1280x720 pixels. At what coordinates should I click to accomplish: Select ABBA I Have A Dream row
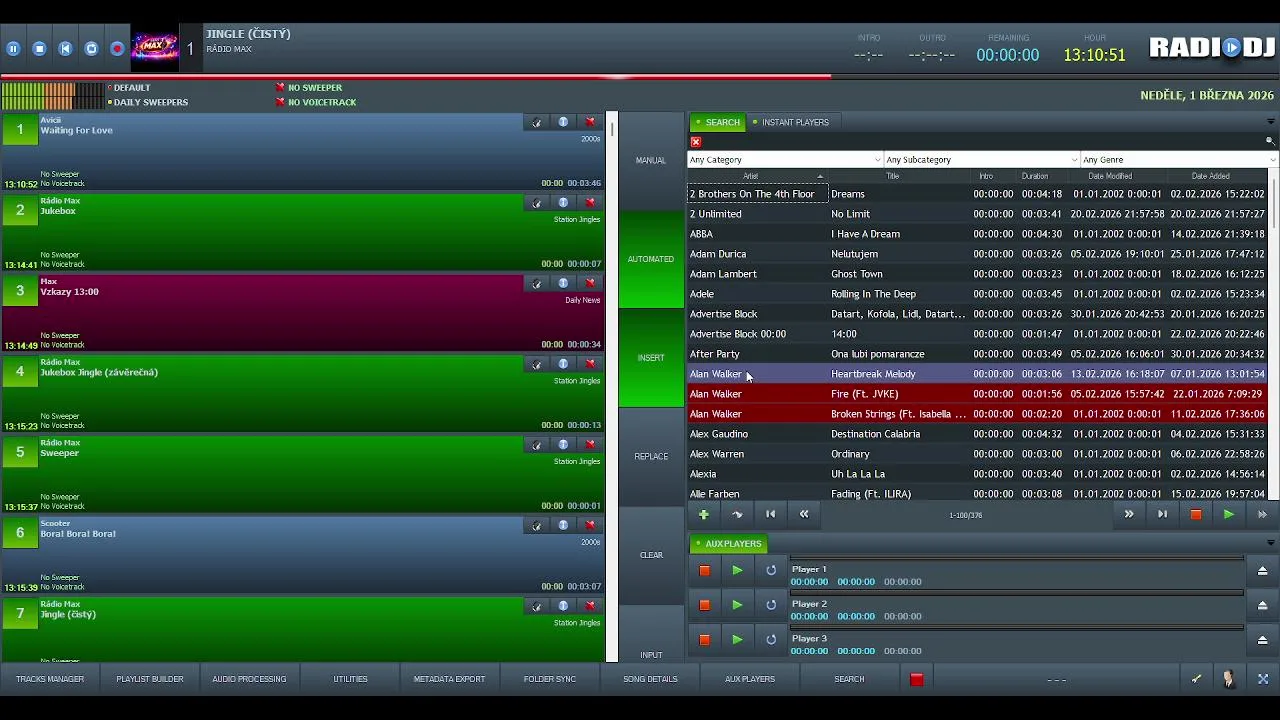[x=978, y=234]
